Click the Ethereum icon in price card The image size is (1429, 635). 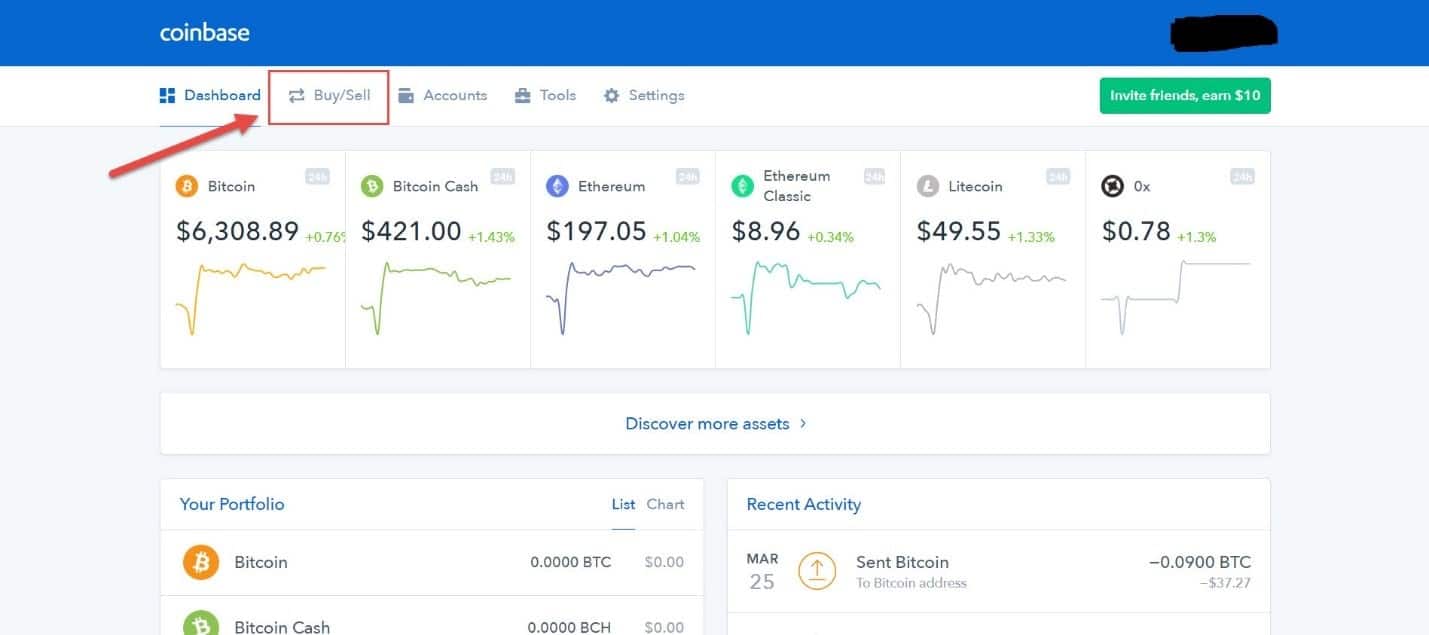pos(557,186)
